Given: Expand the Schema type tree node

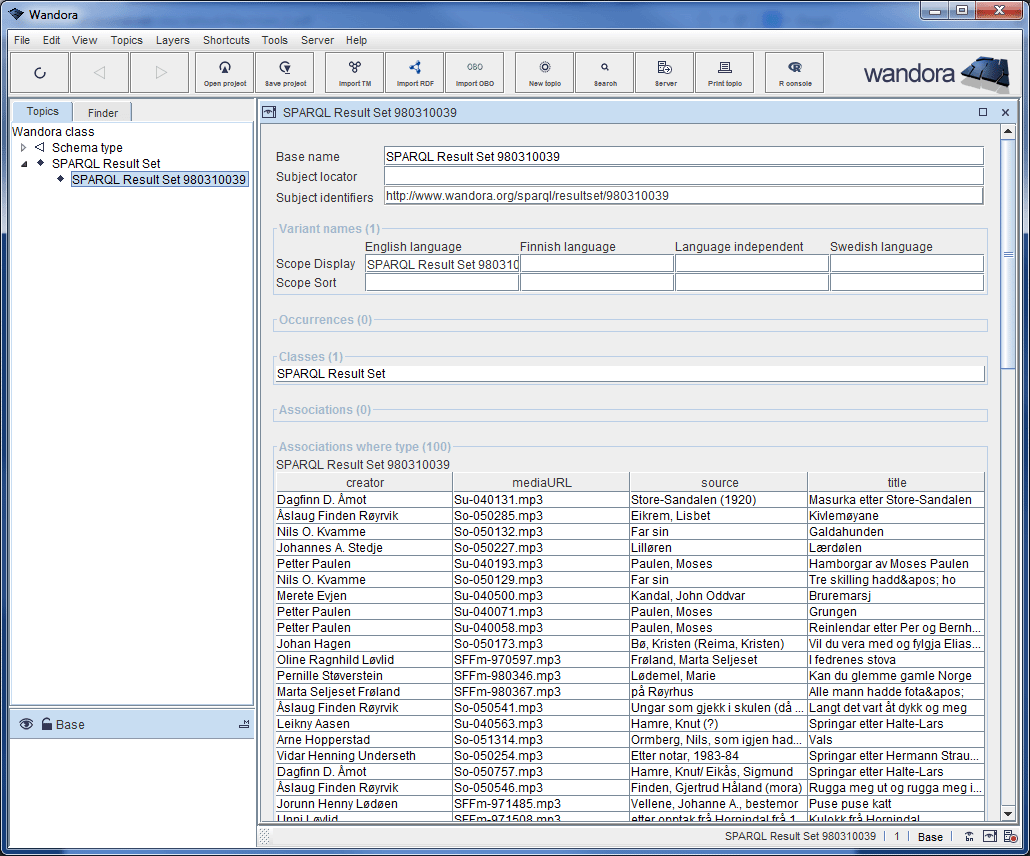Looking at the screenshot, I should click(x=23, y=147).
